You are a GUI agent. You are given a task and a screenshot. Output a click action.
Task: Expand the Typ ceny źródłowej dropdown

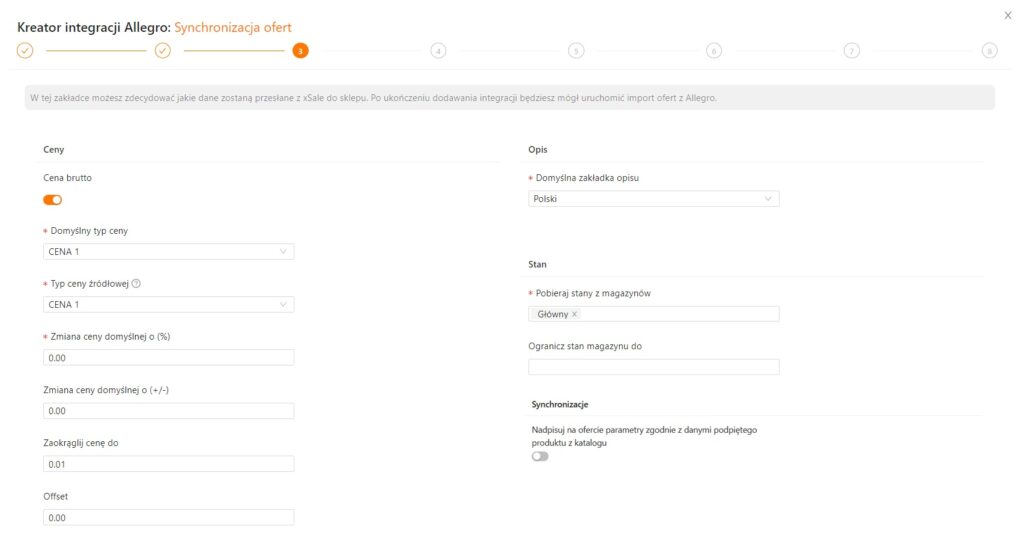click(x=169, y=305)
